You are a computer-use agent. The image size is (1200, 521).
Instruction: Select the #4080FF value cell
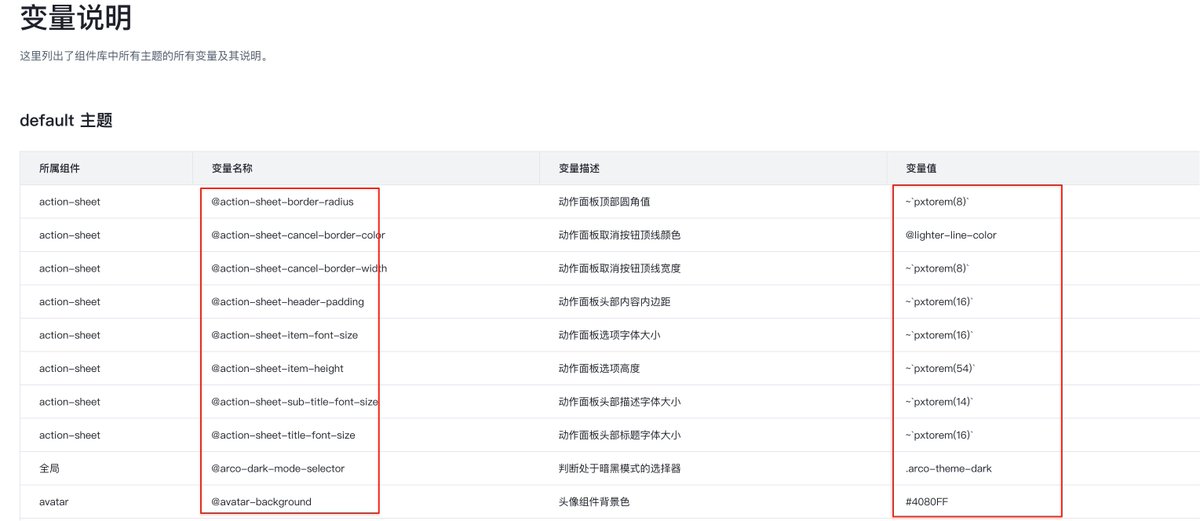926,502
